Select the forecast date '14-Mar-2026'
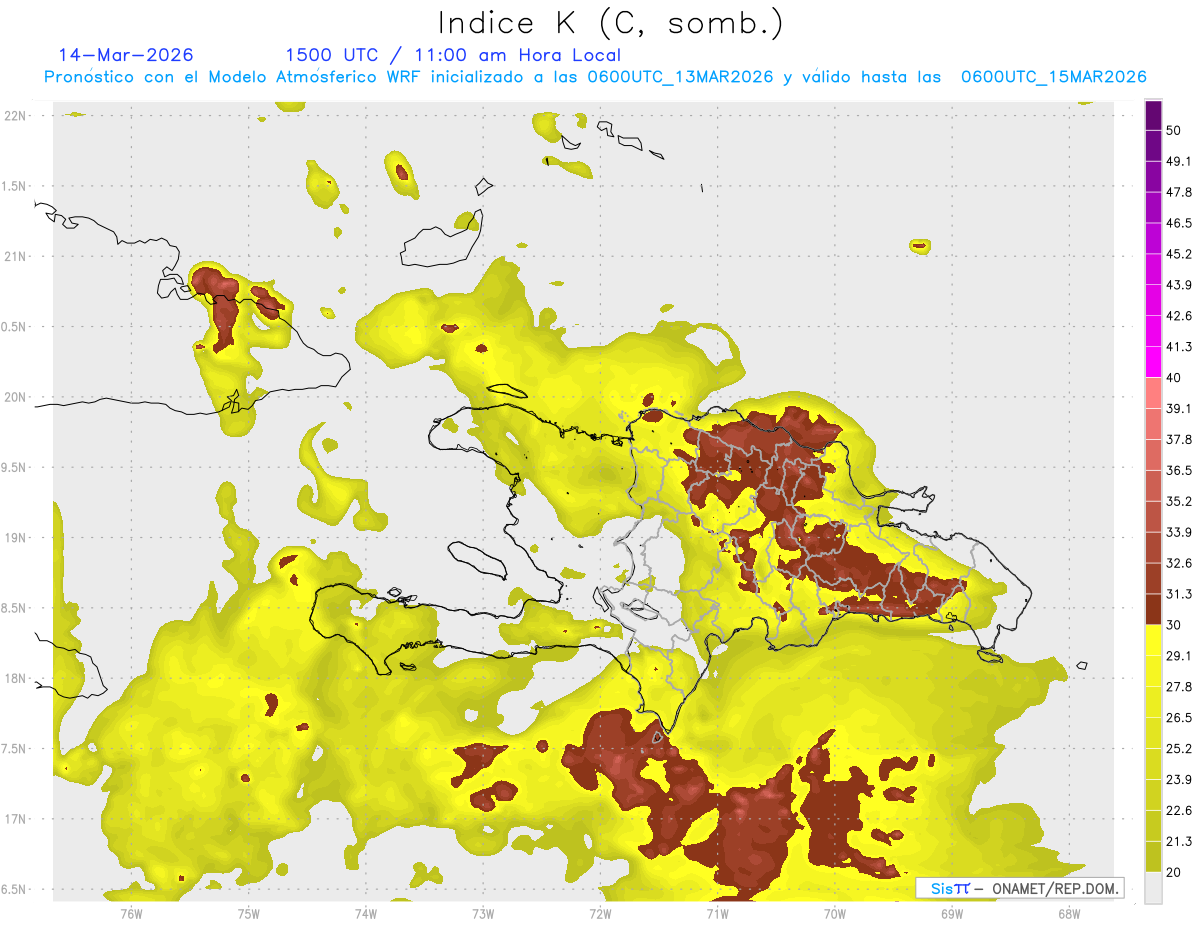 click(126, 55)
